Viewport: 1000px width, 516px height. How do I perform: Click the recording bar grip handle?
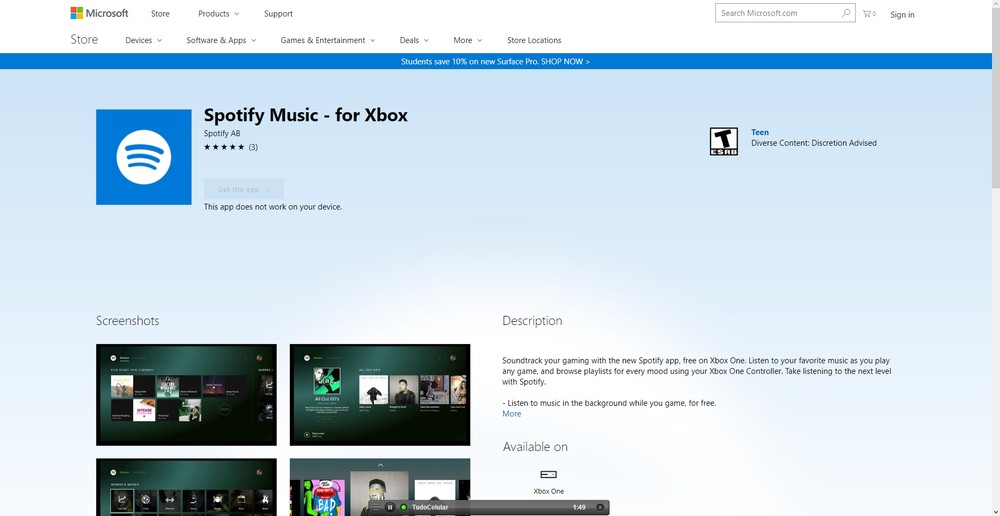pos(376,508)
